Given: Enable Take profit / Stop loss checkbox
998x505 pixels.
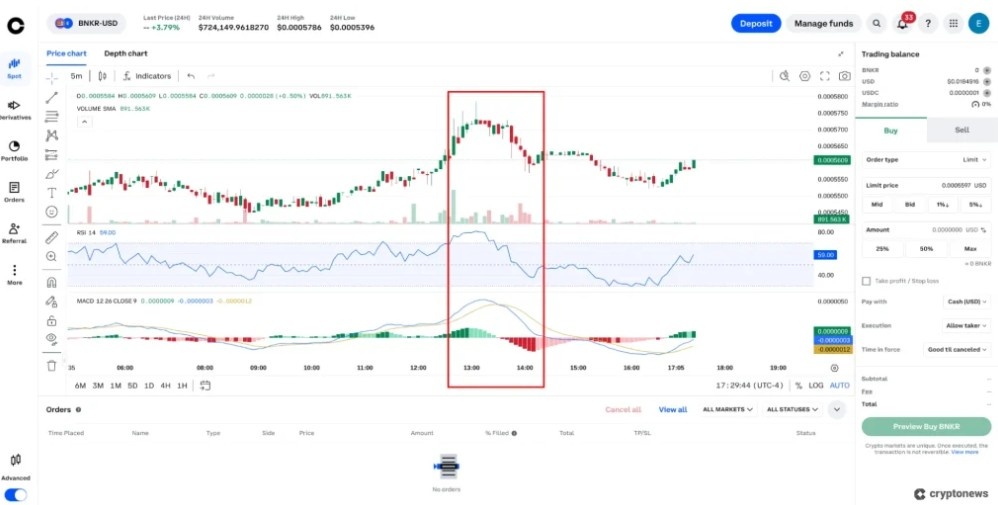Looking at the screenshot, I should coord(866,281).
